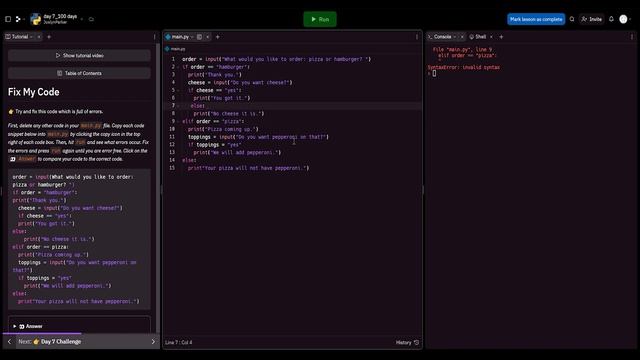Add a new tab in the Console pane
Viewport: 640px width, 360px height.
tap(501, 37)
